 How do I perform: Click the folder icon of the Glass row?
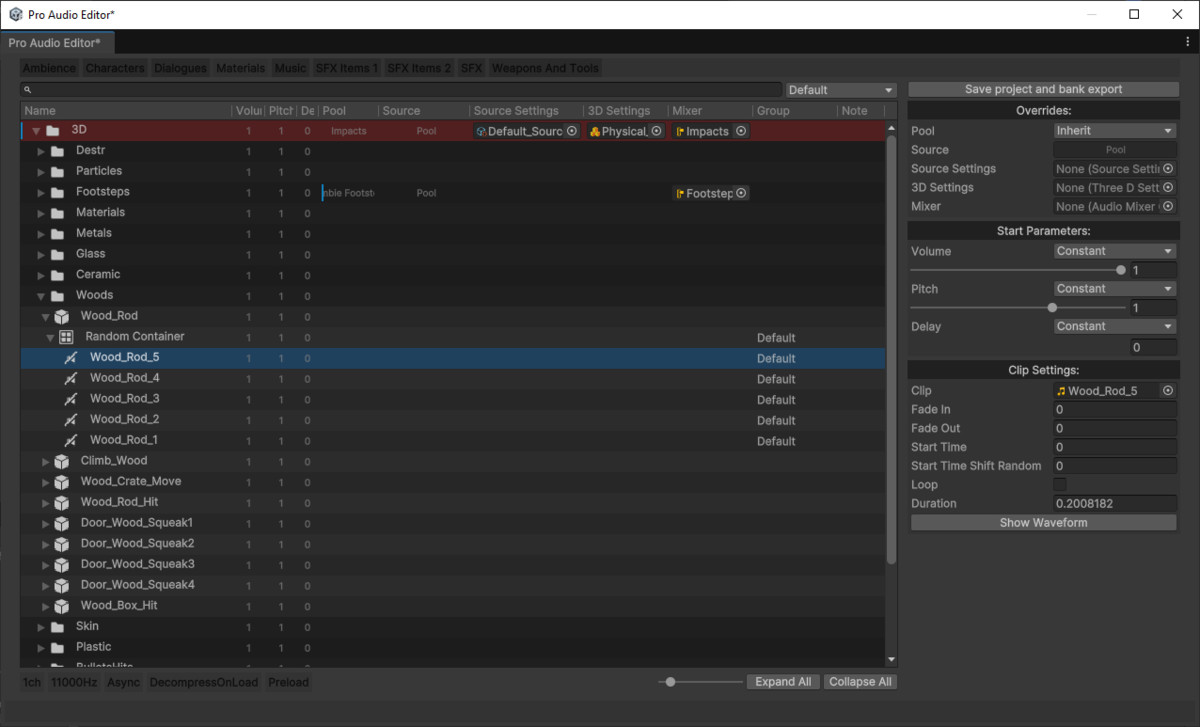pos(57,254)
